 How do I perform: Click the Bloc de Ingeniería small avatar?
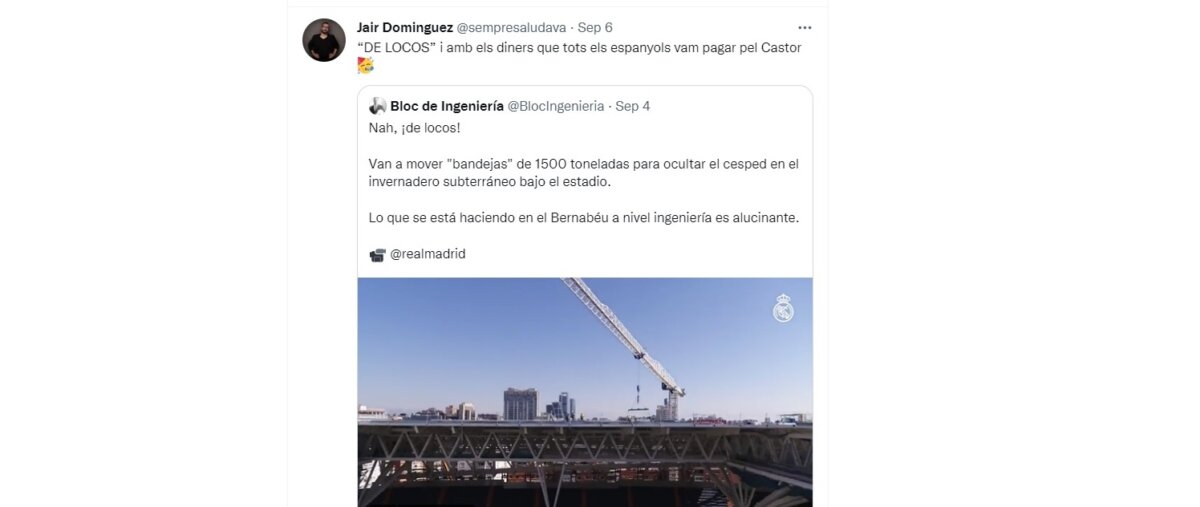tap(377, 106)
